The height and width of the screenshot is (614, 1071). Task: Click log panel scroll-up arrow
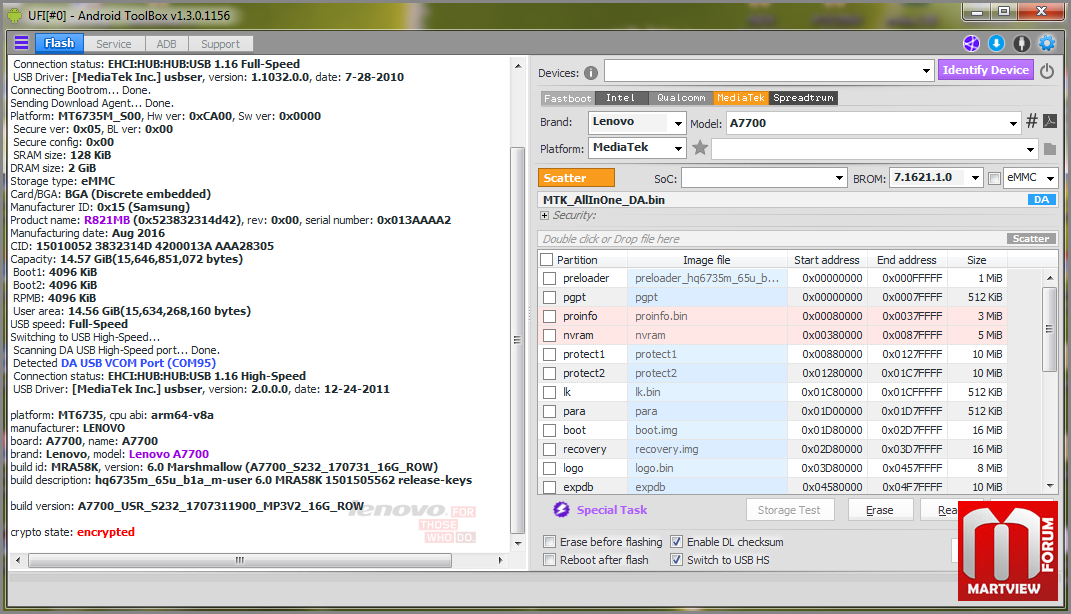click(x=517, y=66)
